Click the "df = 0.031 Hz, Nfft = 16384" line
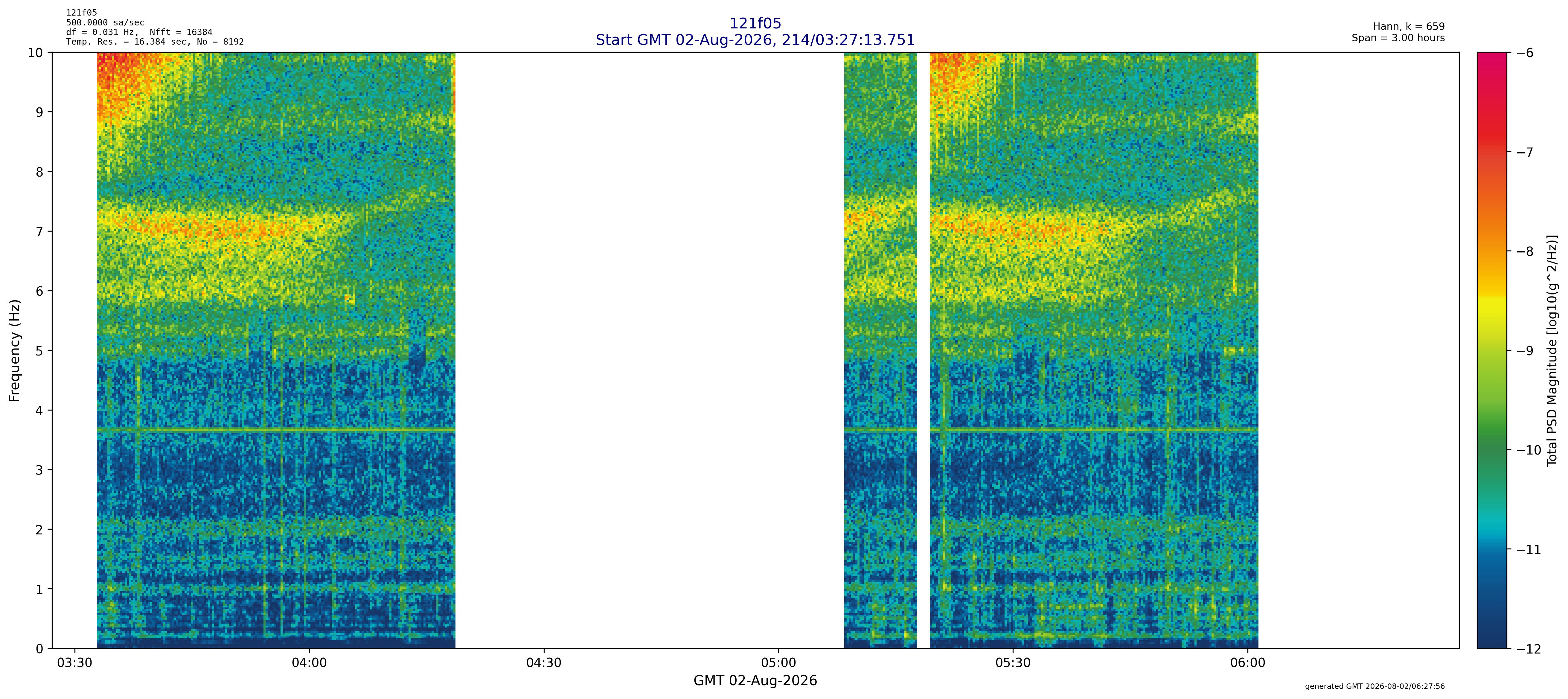Image resolution: width=1568 pixels, height=699 pixels. pos(139,32)
